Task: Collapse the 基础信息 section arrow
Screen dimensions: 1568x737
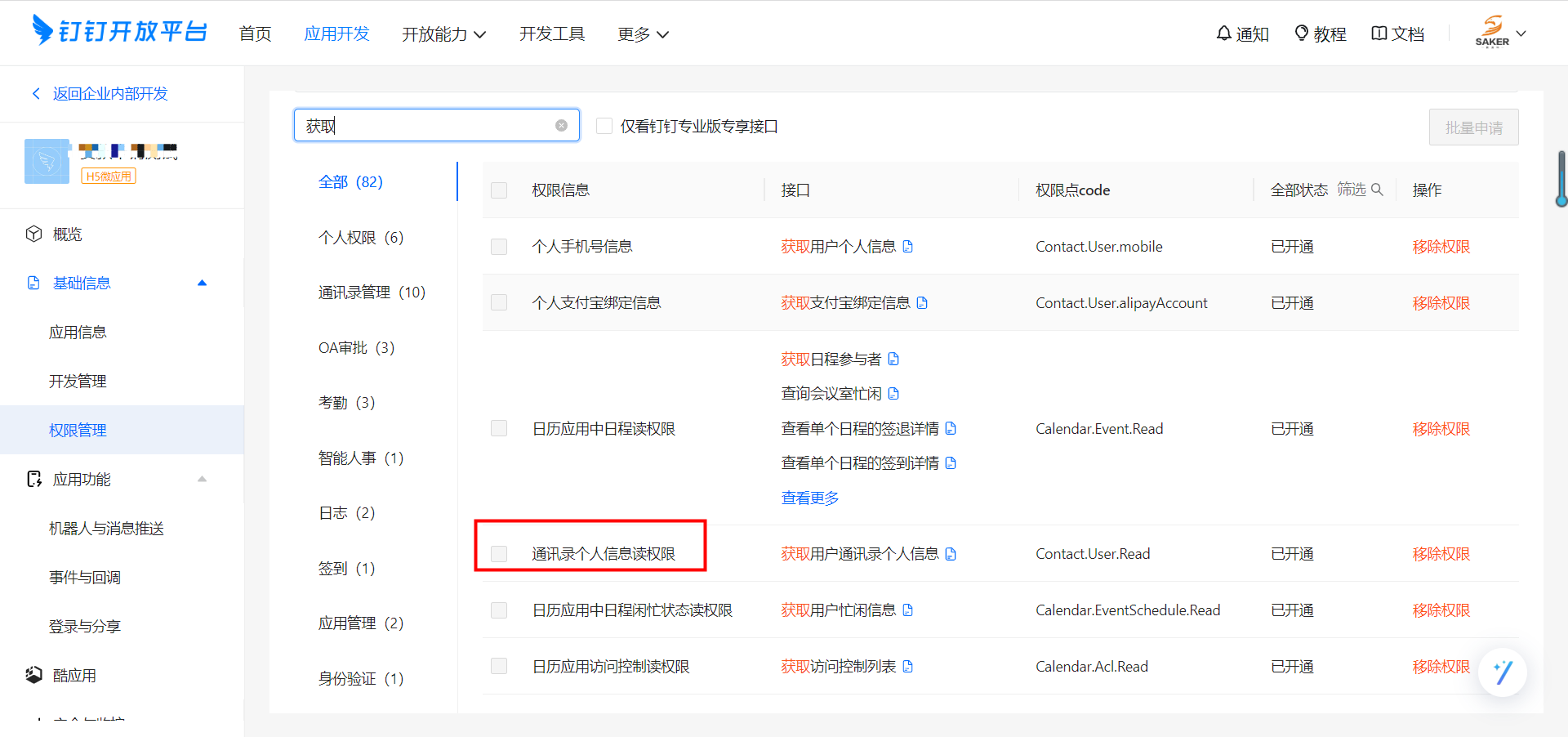Action: click(203, 283)
